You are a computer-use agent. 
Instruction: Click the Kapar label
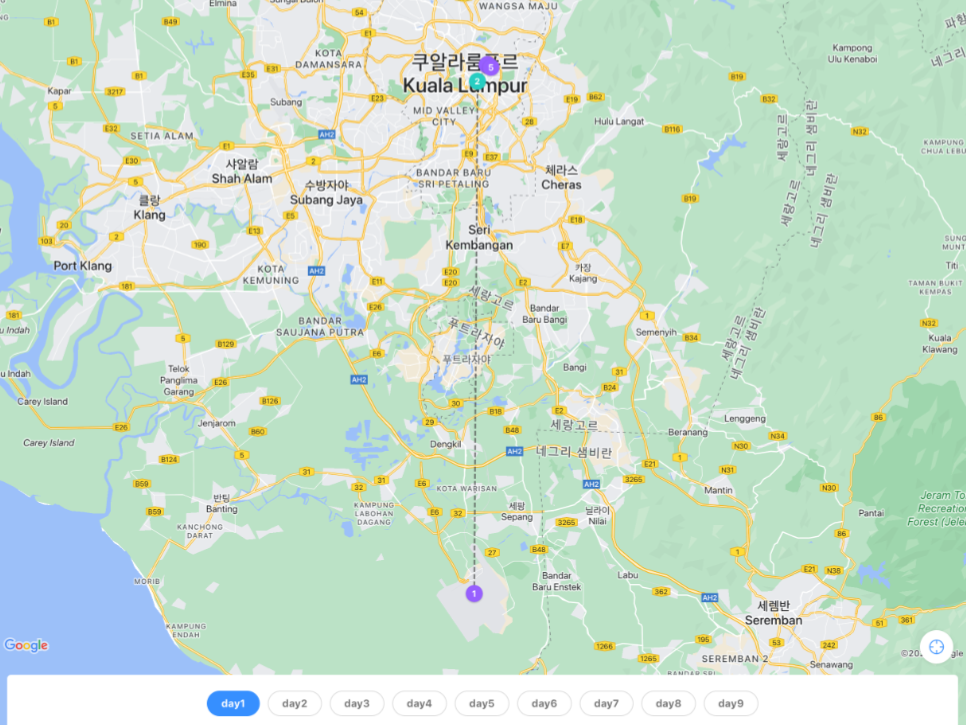point(59,91)
